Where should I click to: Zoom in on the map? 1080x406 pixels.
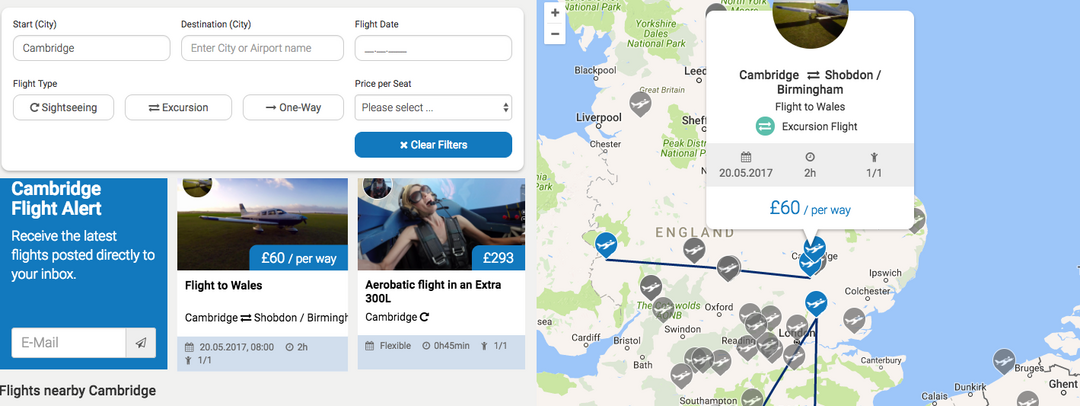tap(555, 13)
